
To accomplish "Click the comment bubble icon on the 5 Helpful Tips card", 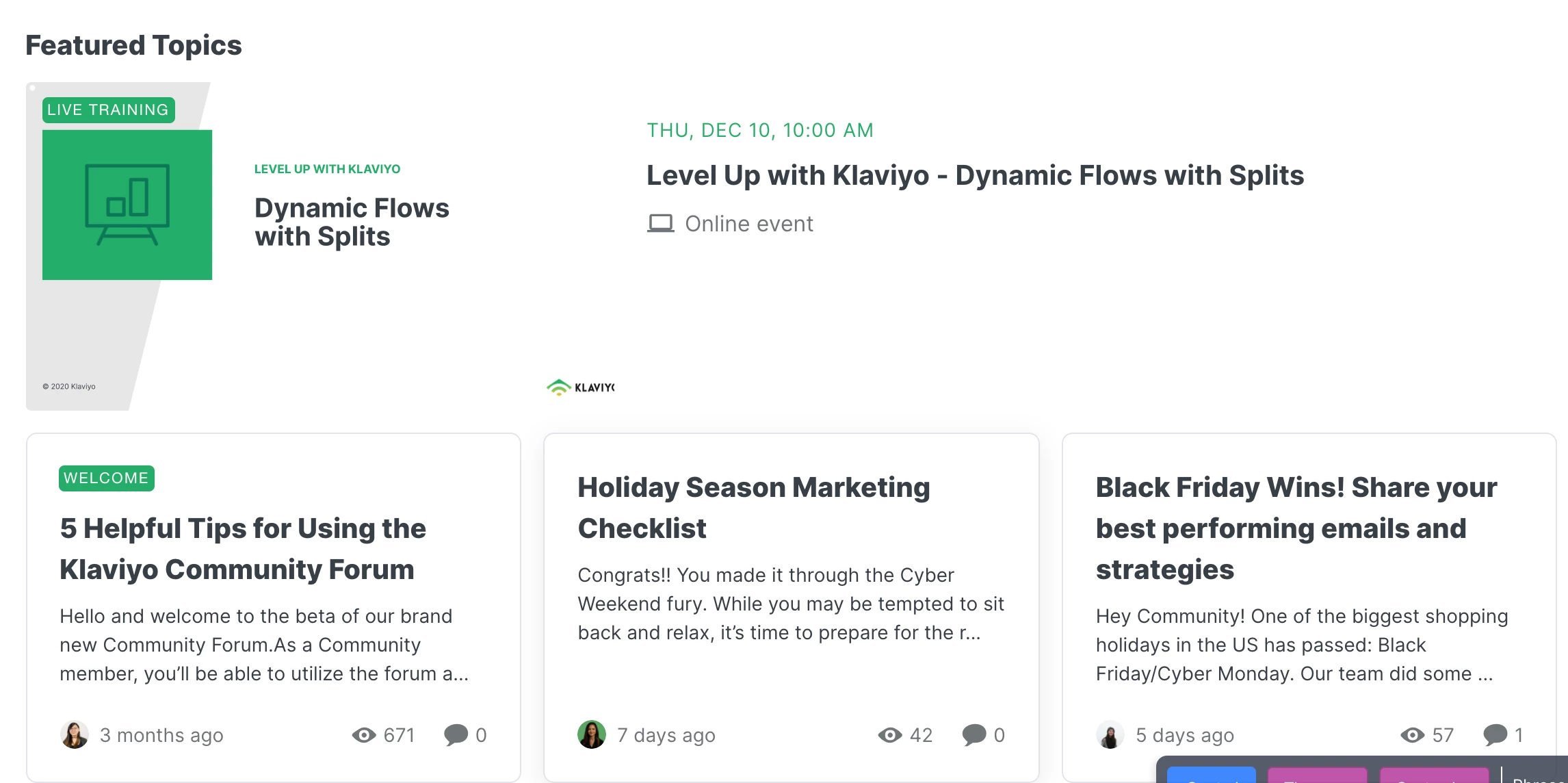I will coord(456,735).
